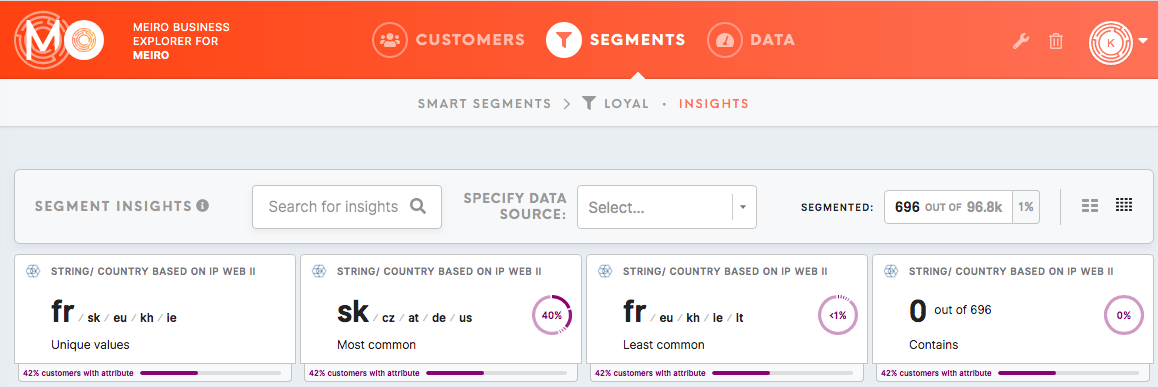The image size is (1158, 387).
Task: Click the Segments funnel icon
Action: click(x=564, y=40)
